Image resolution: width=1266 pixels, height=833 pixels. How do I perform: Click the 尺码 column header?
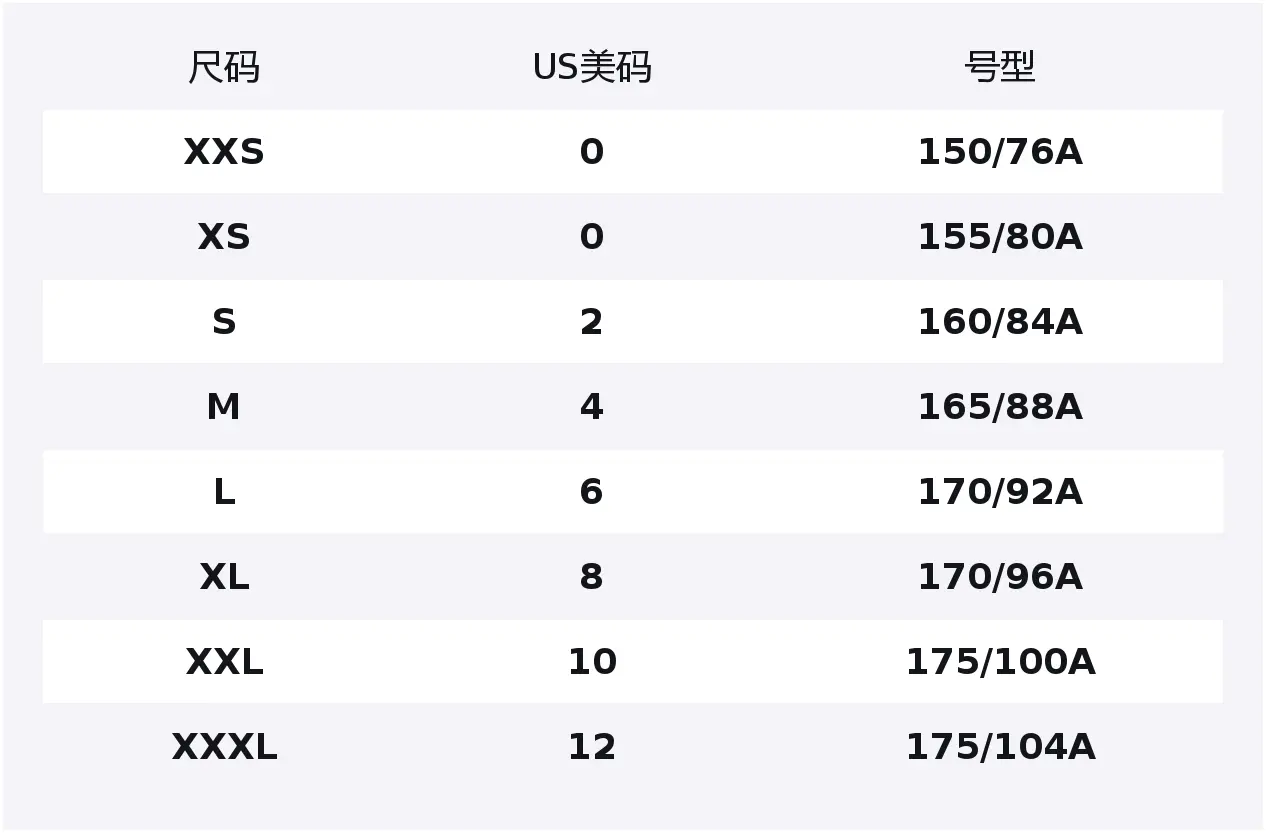tap(224, 68)
